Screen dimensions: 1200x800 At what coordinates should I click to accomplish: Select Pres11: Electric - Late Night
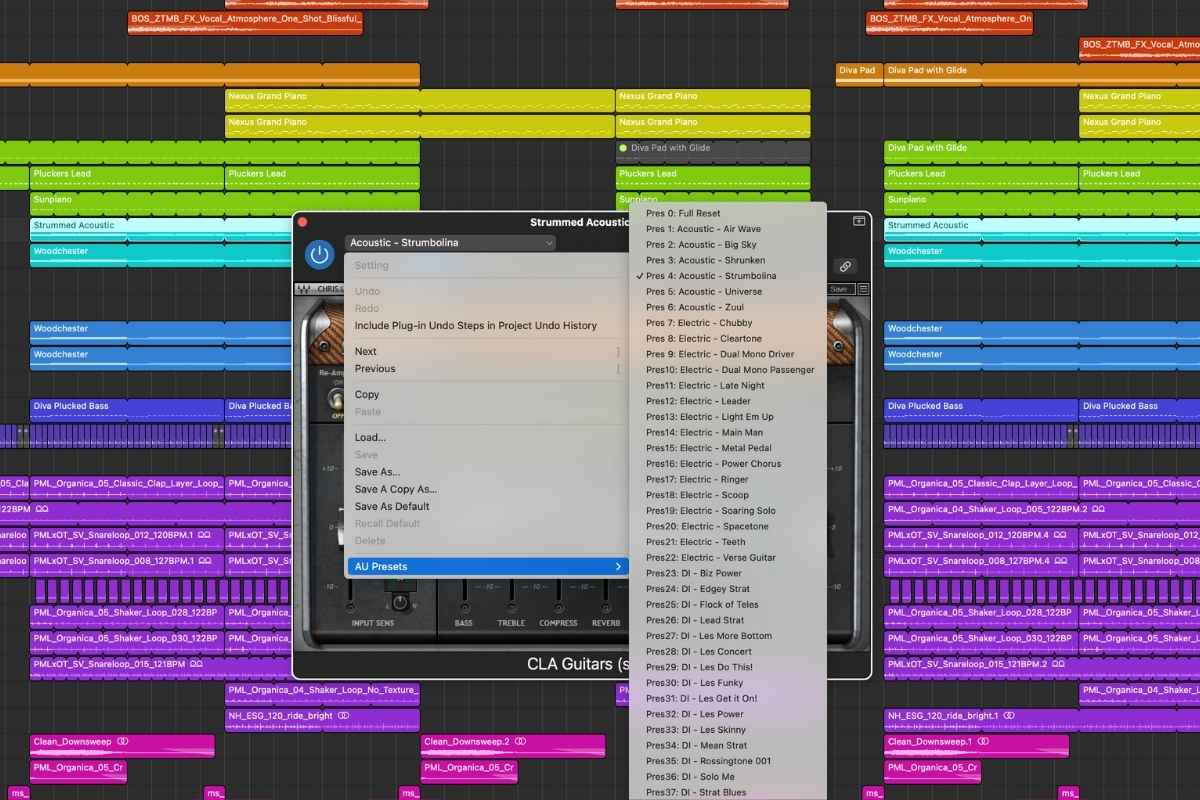coord(727,386)
